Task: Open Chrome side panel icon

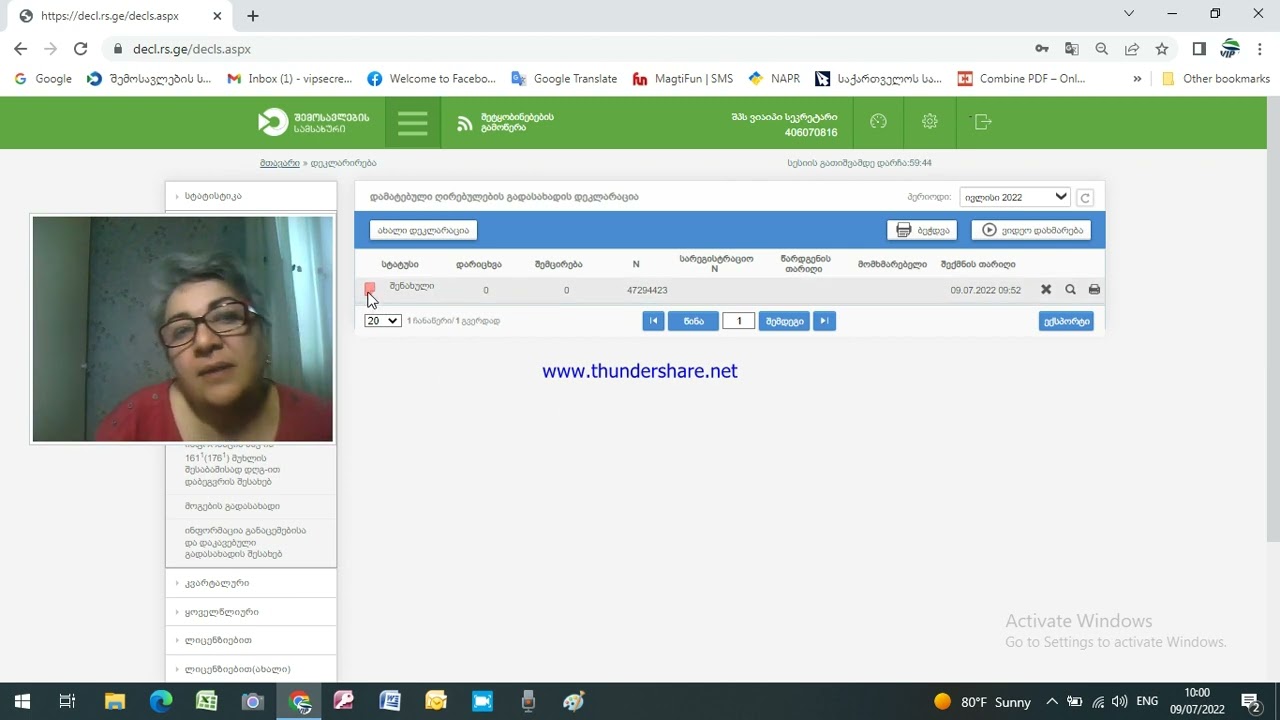Action: [1199, 49]
